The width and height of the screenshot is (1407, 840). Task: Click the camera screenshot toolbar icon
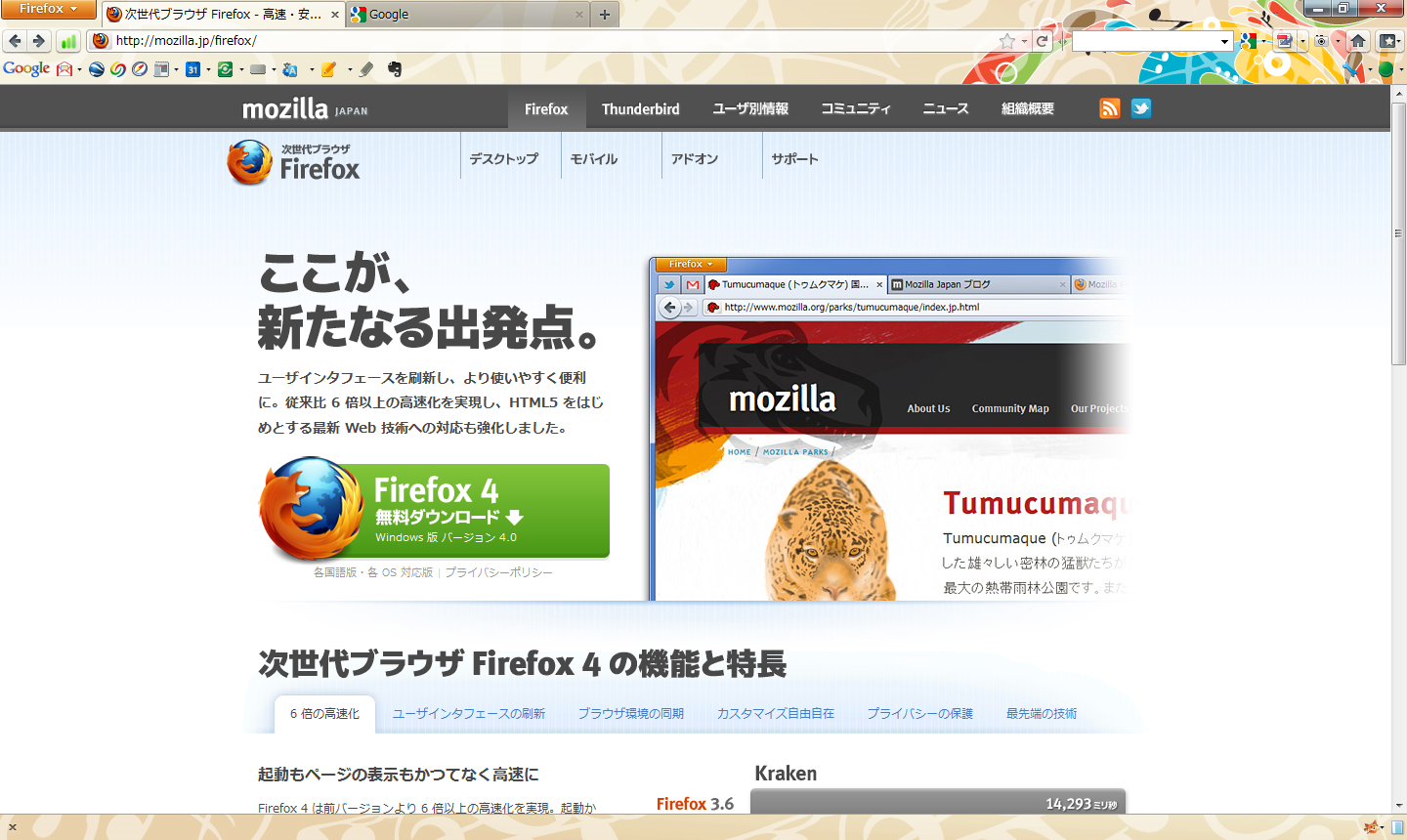pyautogui.click(x=1321, y=41)
